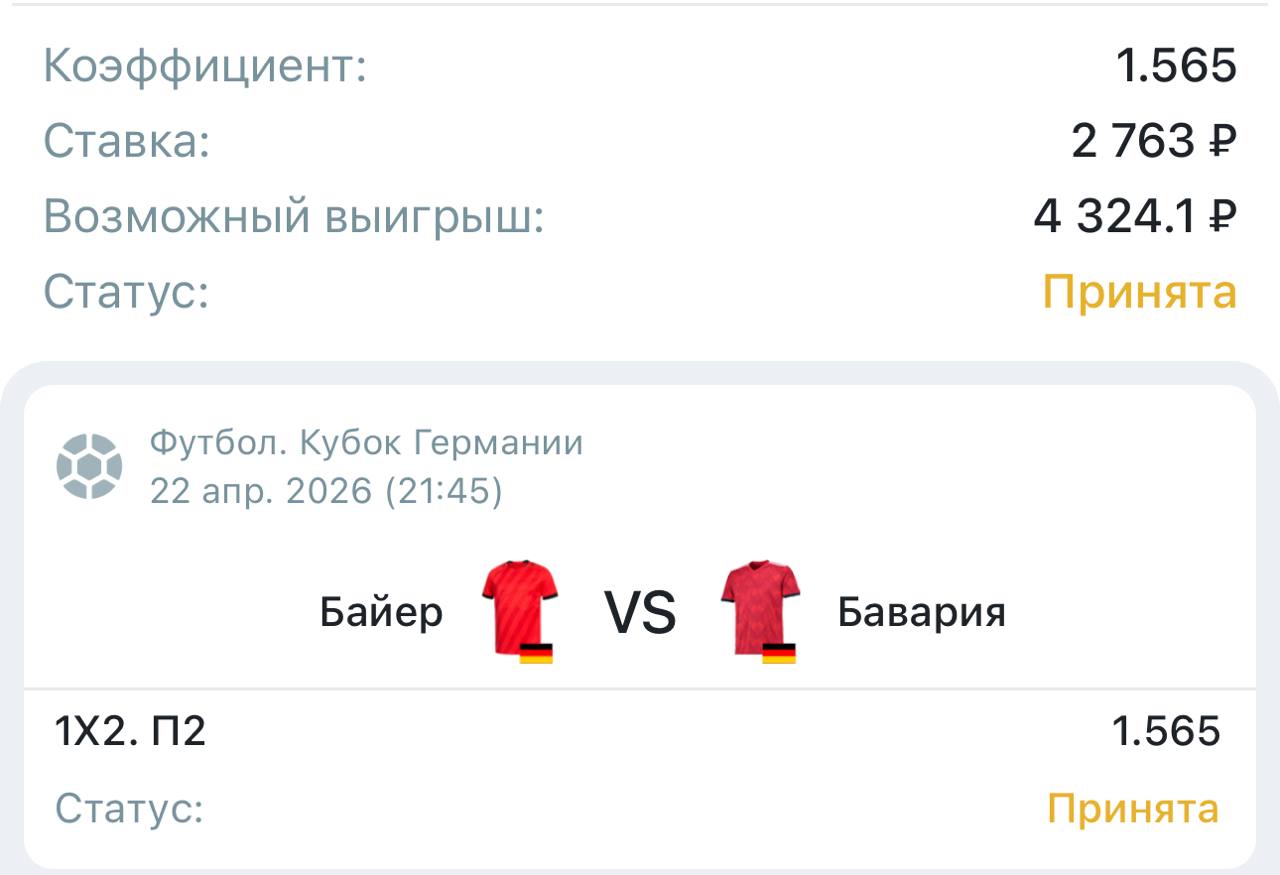Click the VS text between teams
Image resolution: width=1280 pixels, height=875 pixels.
(640, 612)
